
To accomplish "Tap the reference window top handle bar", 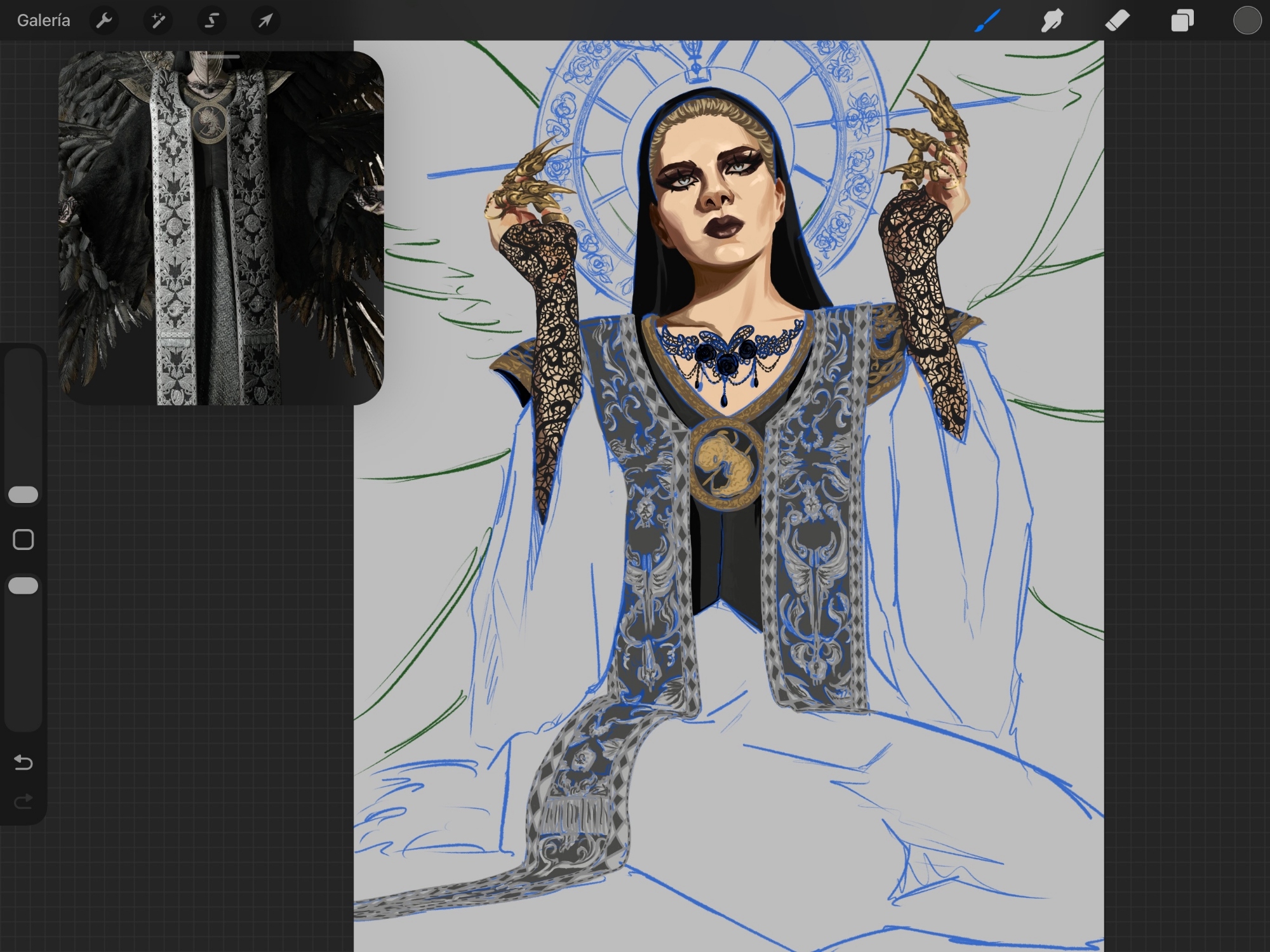I will (x=223, y=57).
